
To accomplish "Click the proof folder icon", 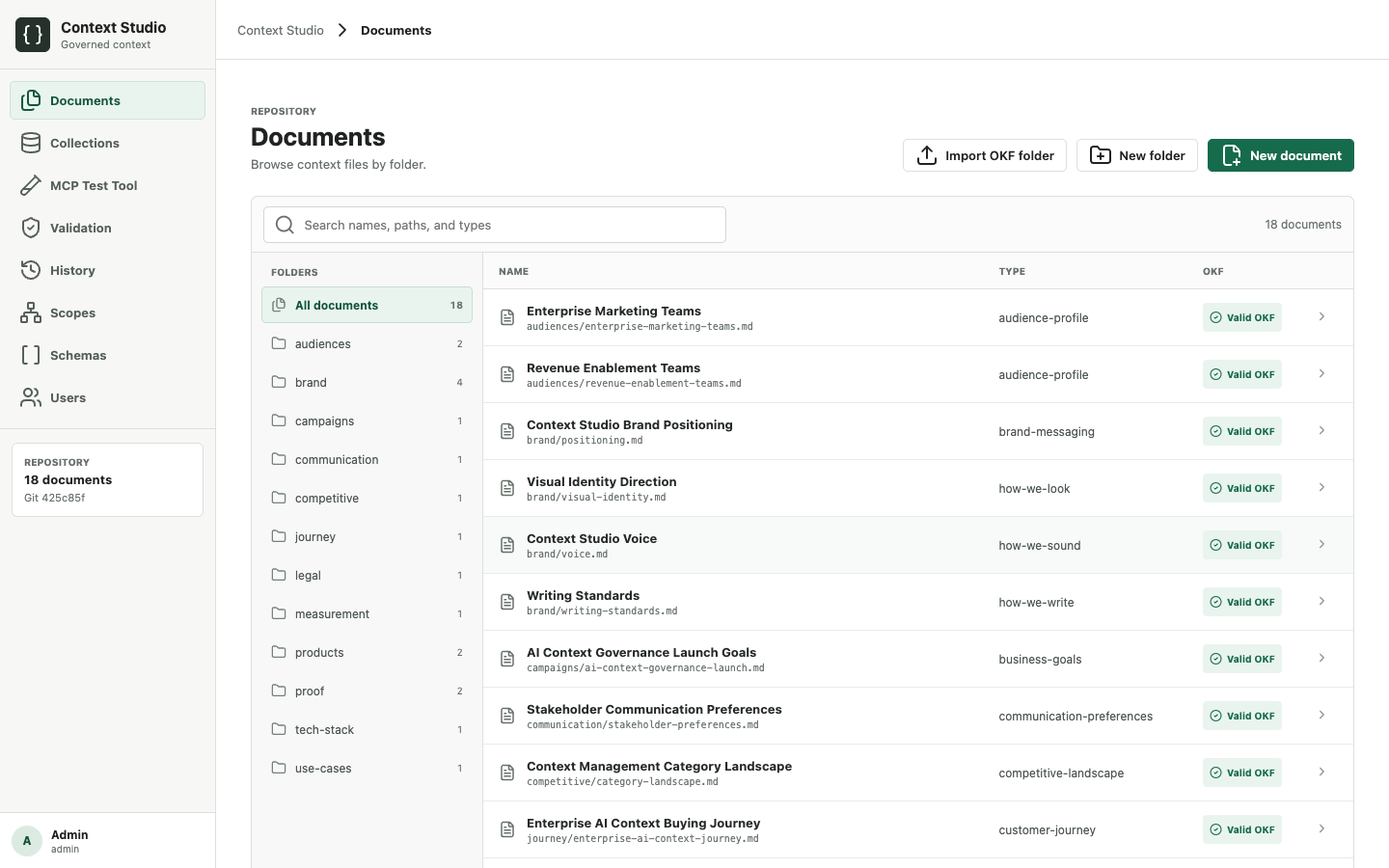I will [x=279, y=691].
